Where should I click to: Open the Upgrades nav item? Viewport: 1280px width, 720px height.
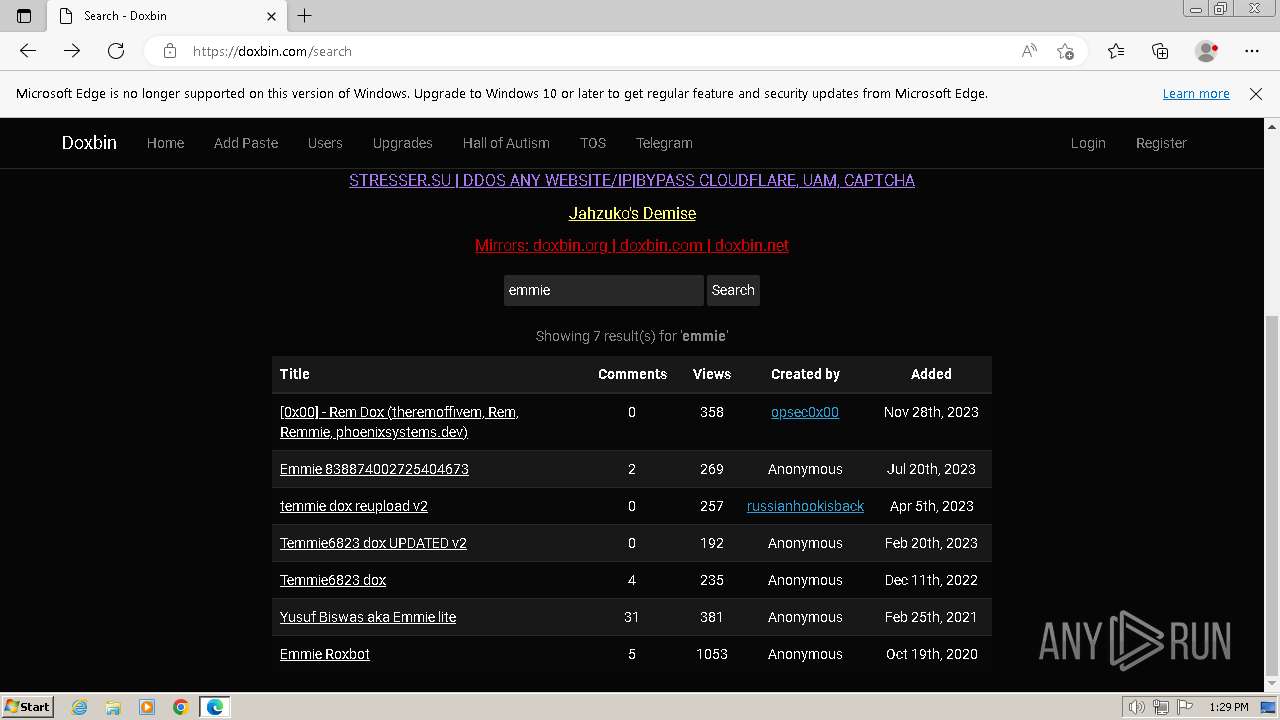(x=402, y=143)
